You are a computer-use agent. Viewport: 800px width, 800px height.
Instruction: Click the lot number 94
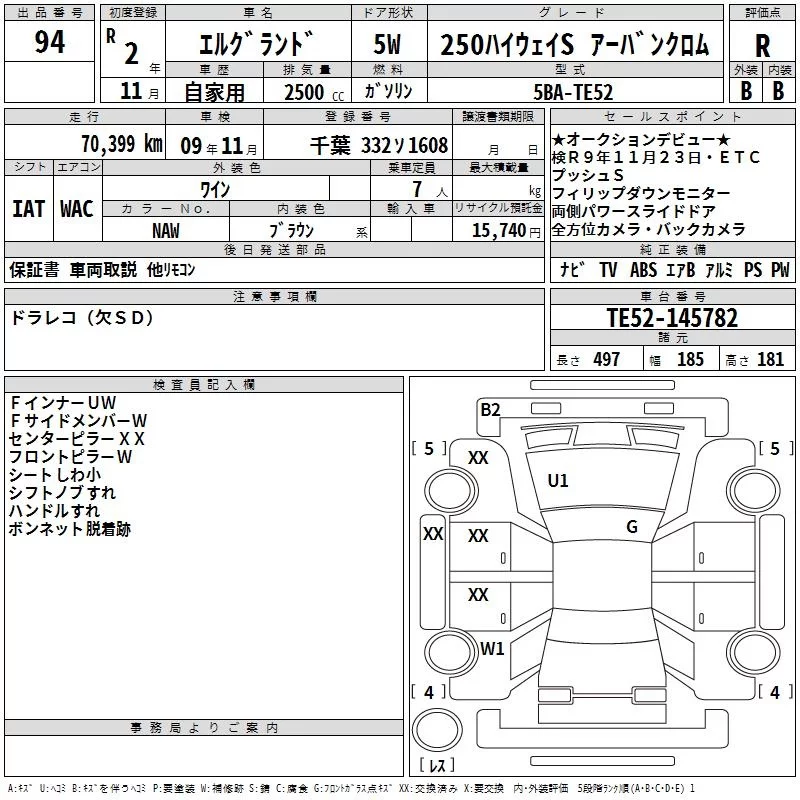tap(49, 43)
